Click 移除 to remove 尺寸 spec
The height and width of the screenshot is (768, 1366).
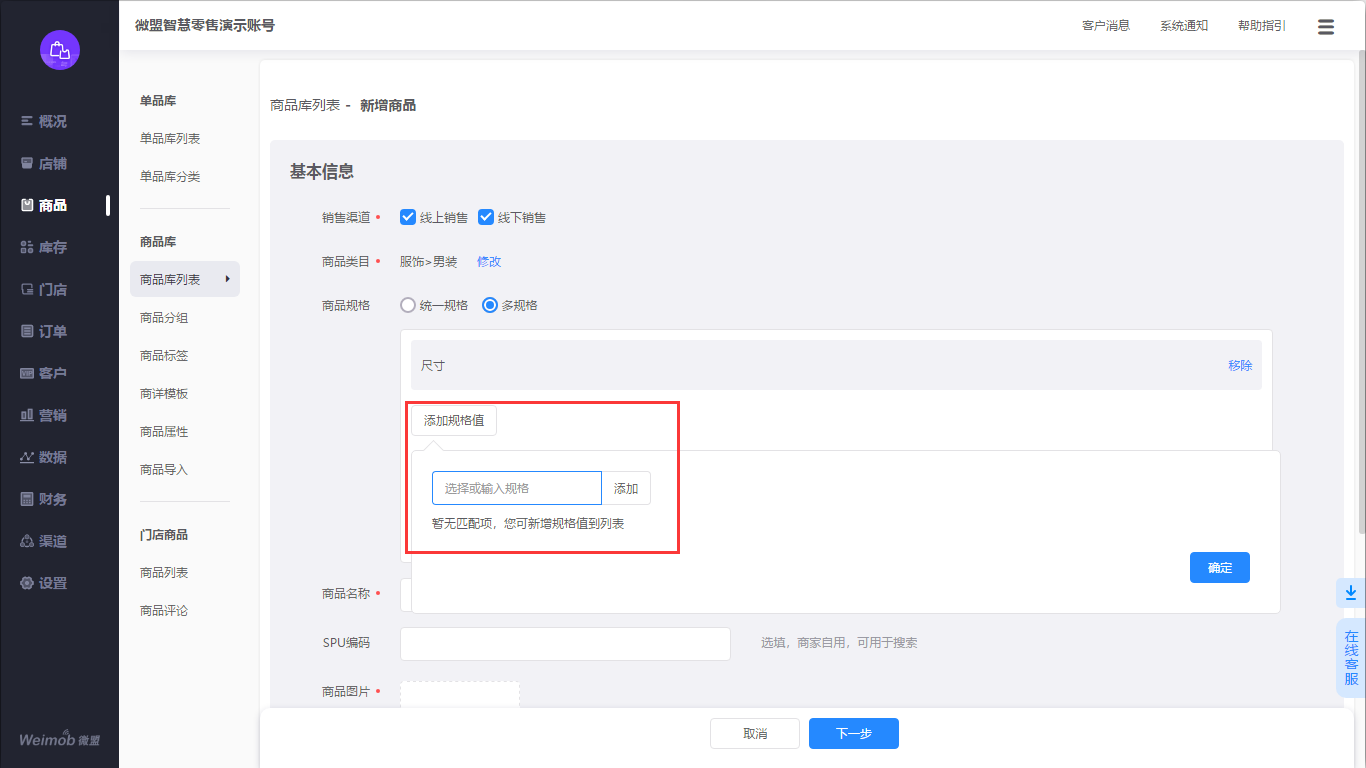[1240, 366]
